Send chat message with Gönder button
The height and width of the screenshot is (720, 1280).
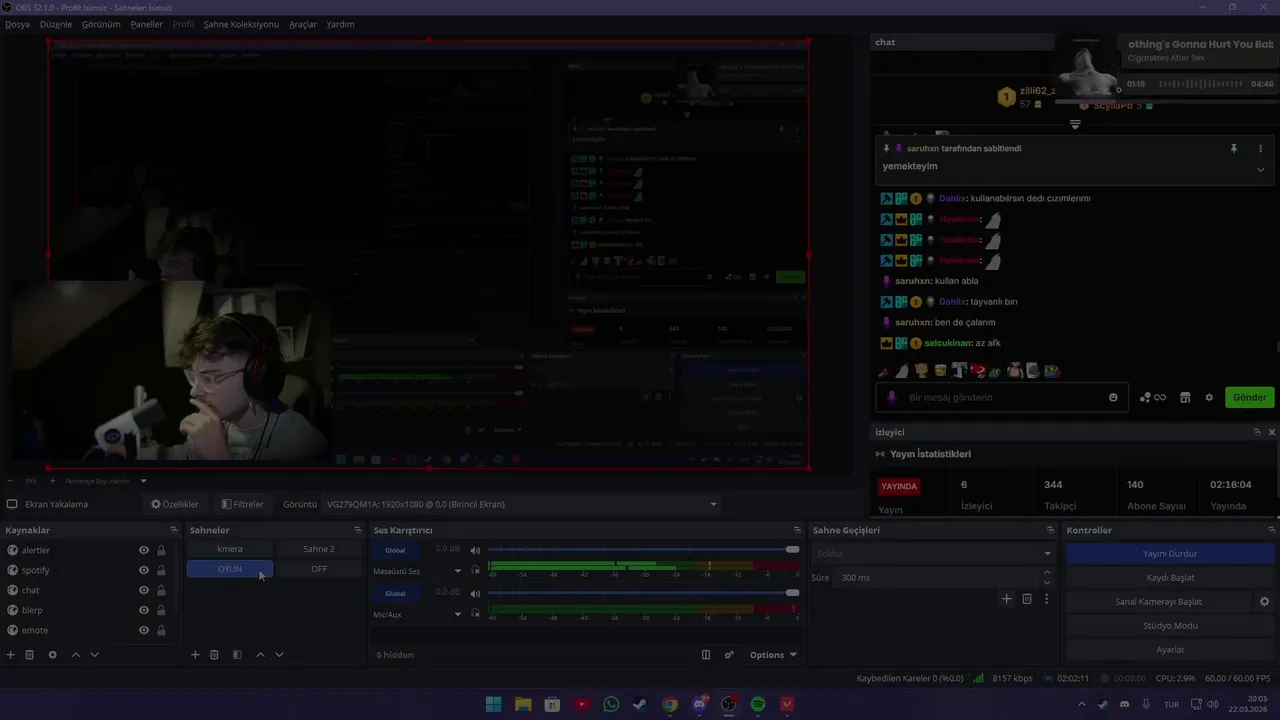click(1249, 397)
